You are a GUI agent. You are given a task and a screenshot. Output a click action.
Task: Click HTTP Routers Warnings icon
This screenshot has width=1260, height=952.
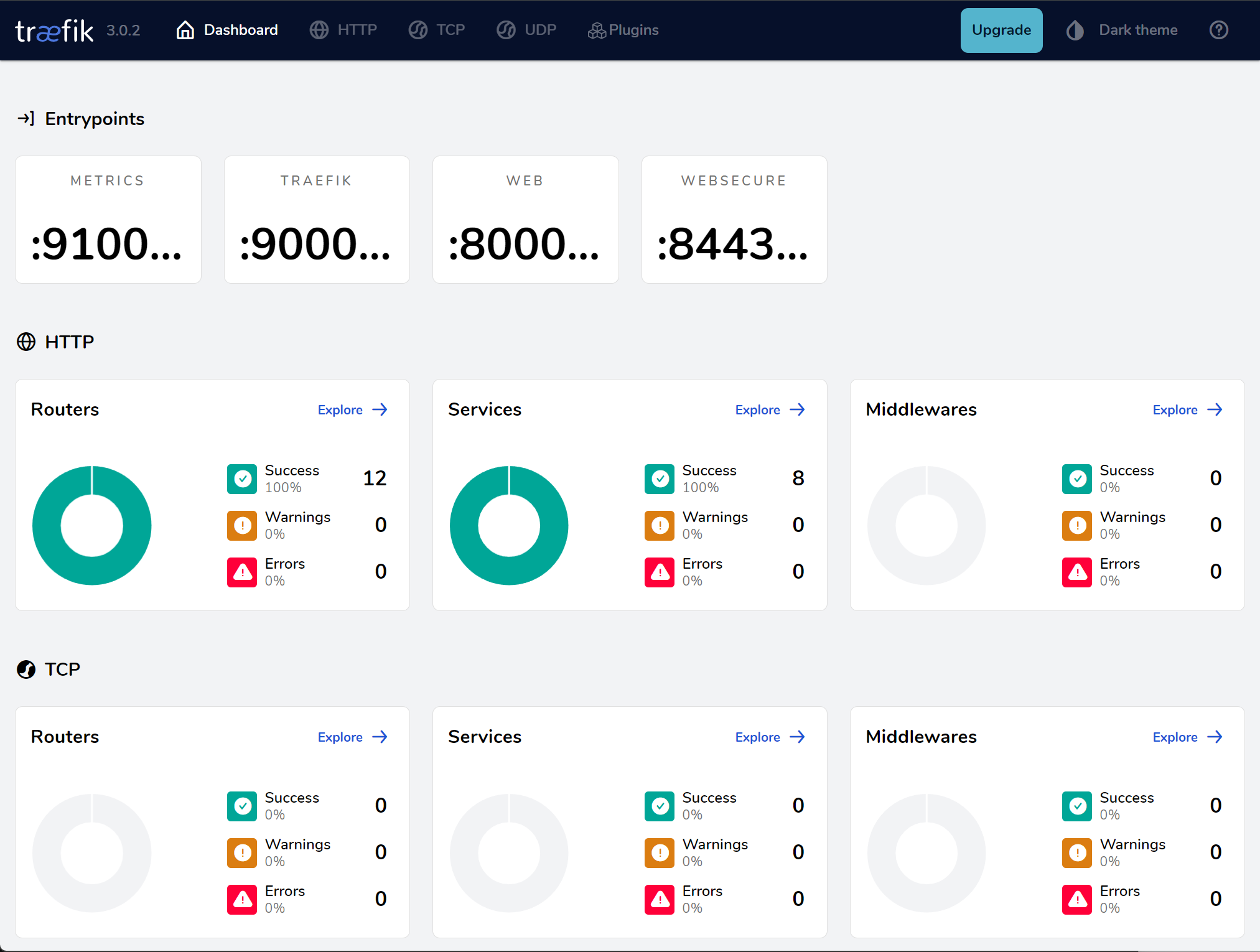point(242,525)
